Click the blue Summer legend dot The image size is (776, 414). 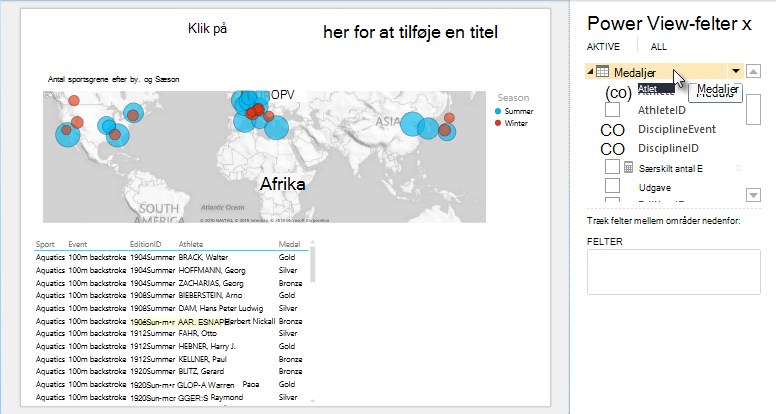click(x=498, y=111)
